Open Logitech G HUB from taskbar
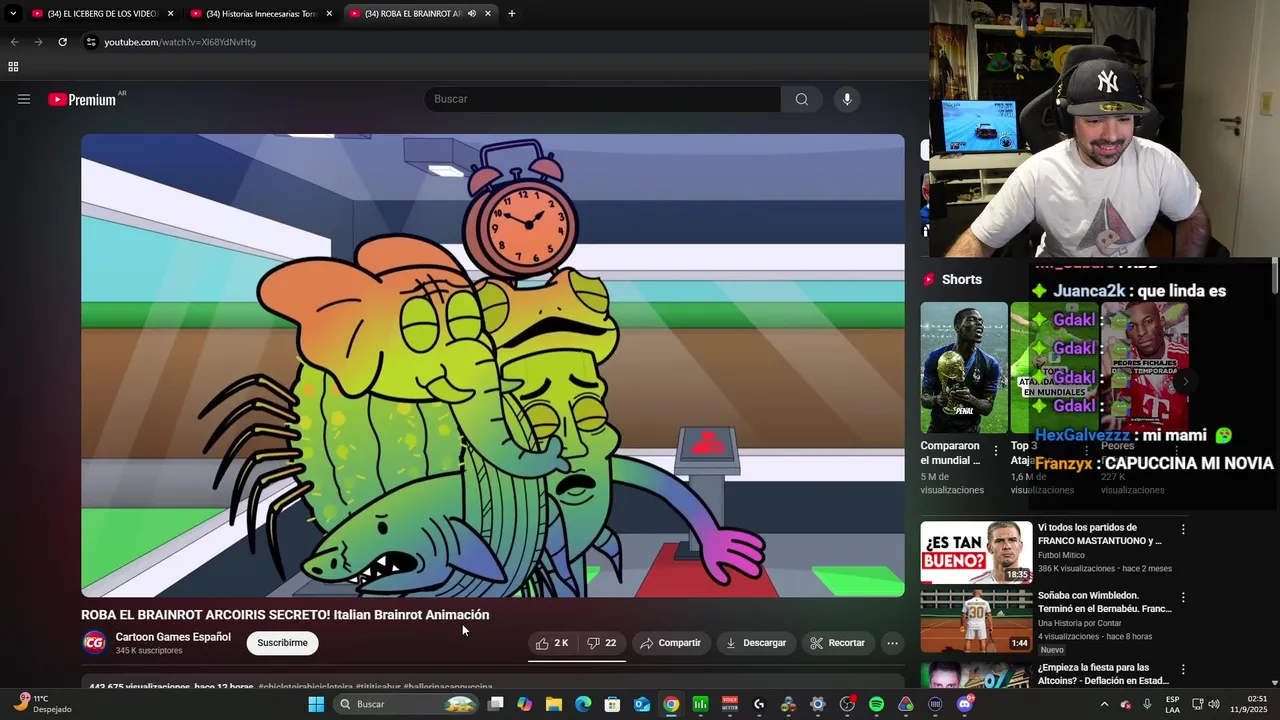 pos(759,704)
